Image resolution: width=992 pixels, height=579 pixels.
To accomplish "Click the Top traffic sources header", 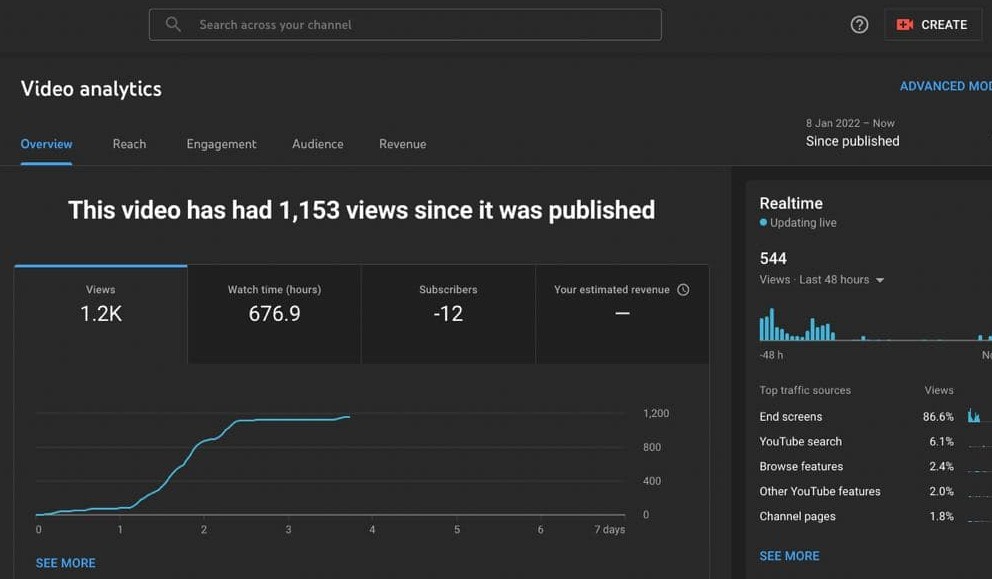I will point(805,390).
